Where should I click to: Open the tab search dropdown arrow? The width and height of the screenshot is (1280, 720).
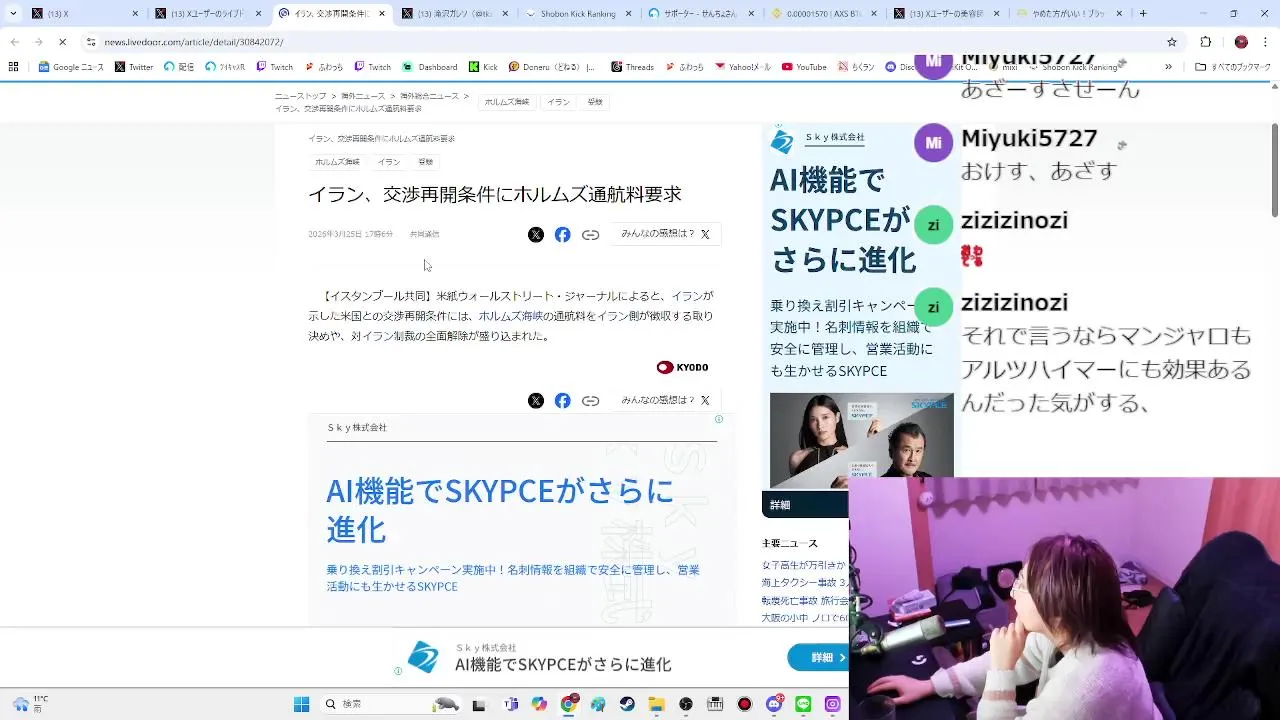(13, 14)
